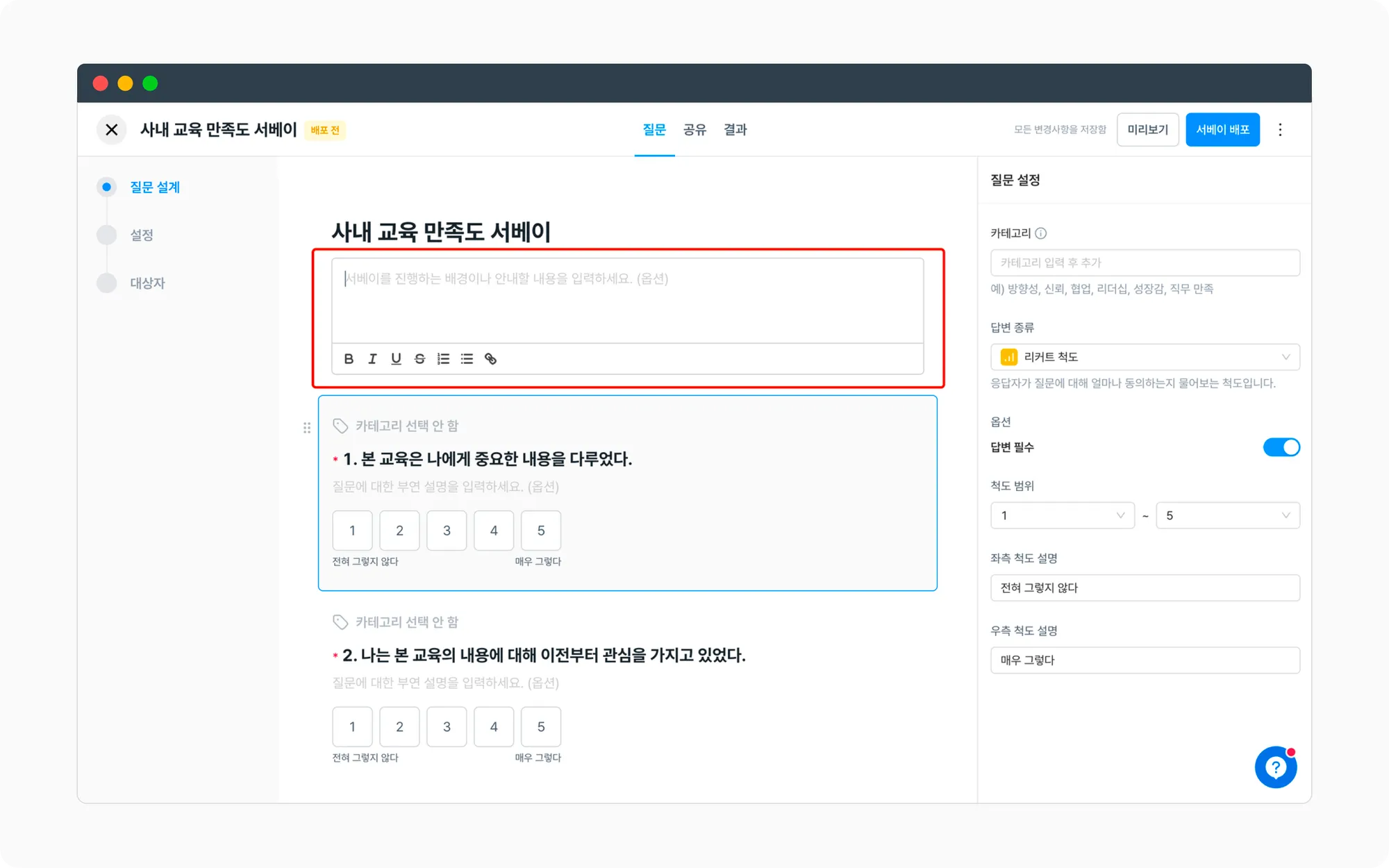Apply strikethrough formatting in description editor
The height and width of the screenshot is (868, 1389).
(419, 359)
